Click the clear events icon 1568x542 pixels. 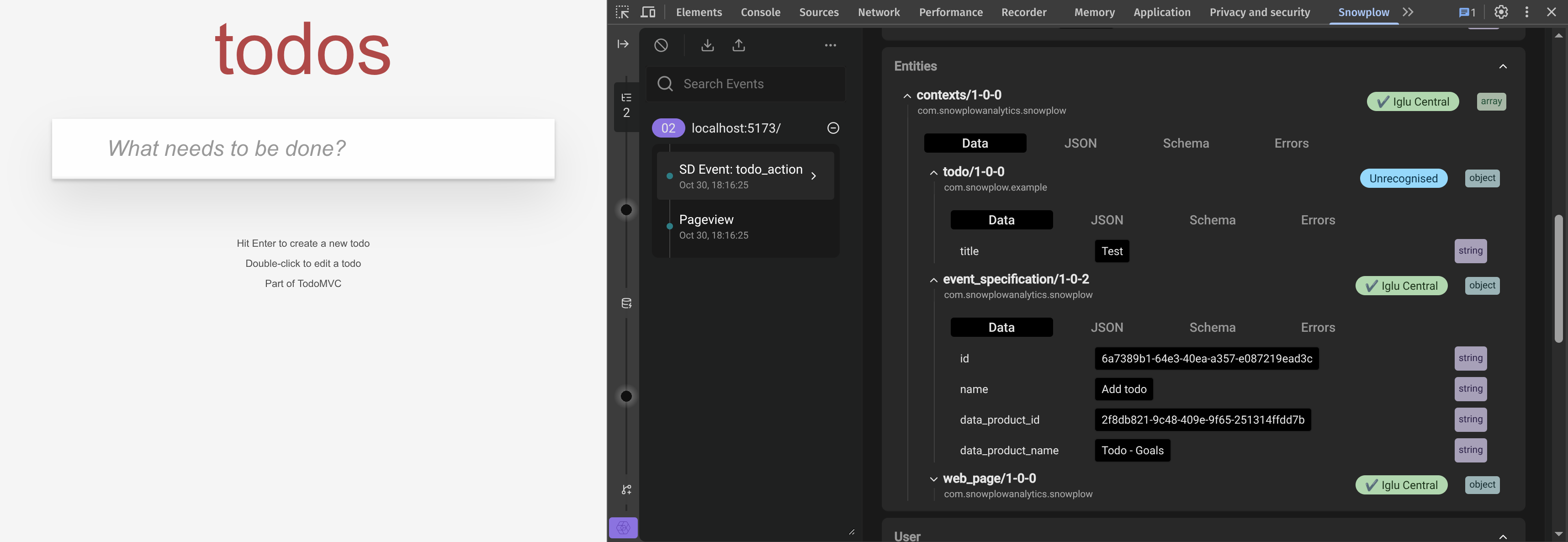coord(661,45)
